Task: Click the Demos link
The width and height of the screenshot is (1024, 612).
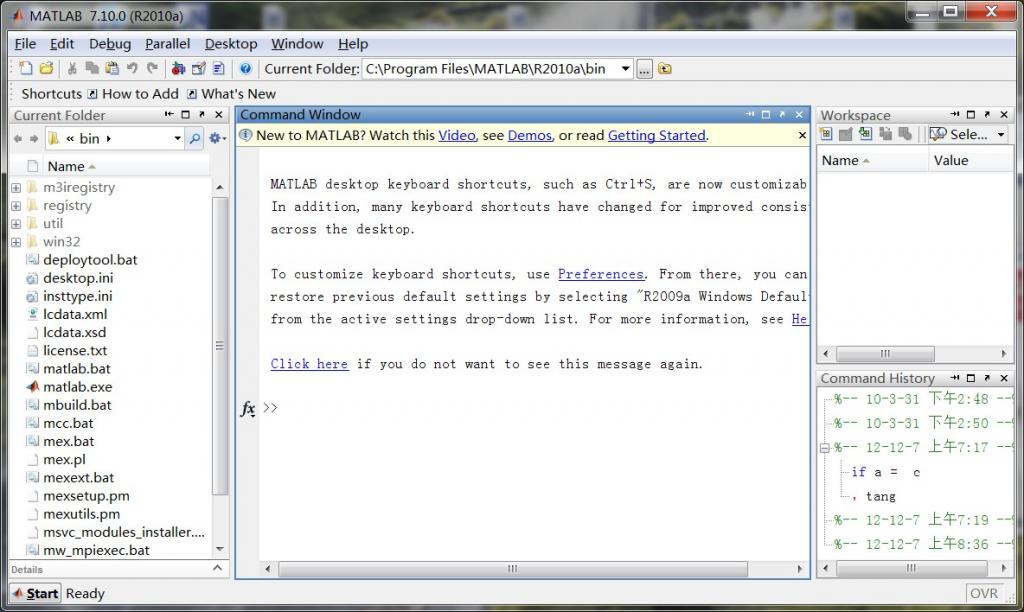Action: [x=530, y=135]
